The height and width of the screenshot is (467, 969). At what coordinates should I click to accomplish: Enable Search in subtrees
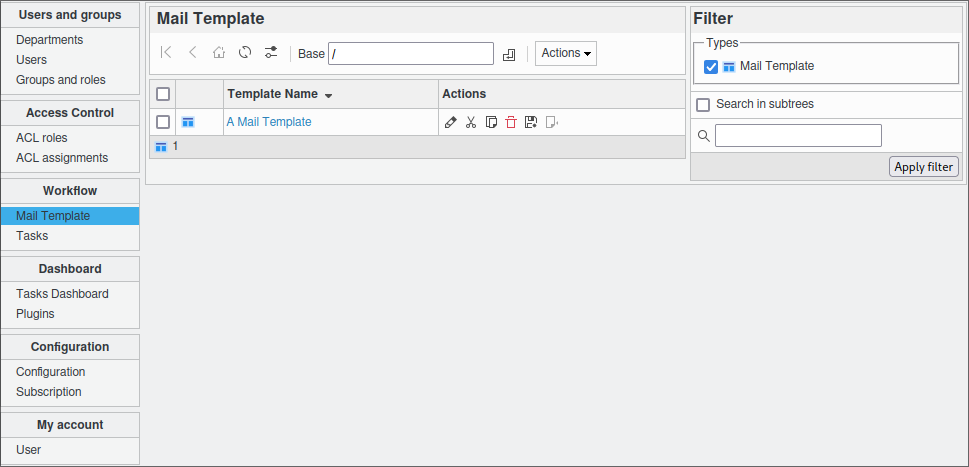[x=703, y=104]
